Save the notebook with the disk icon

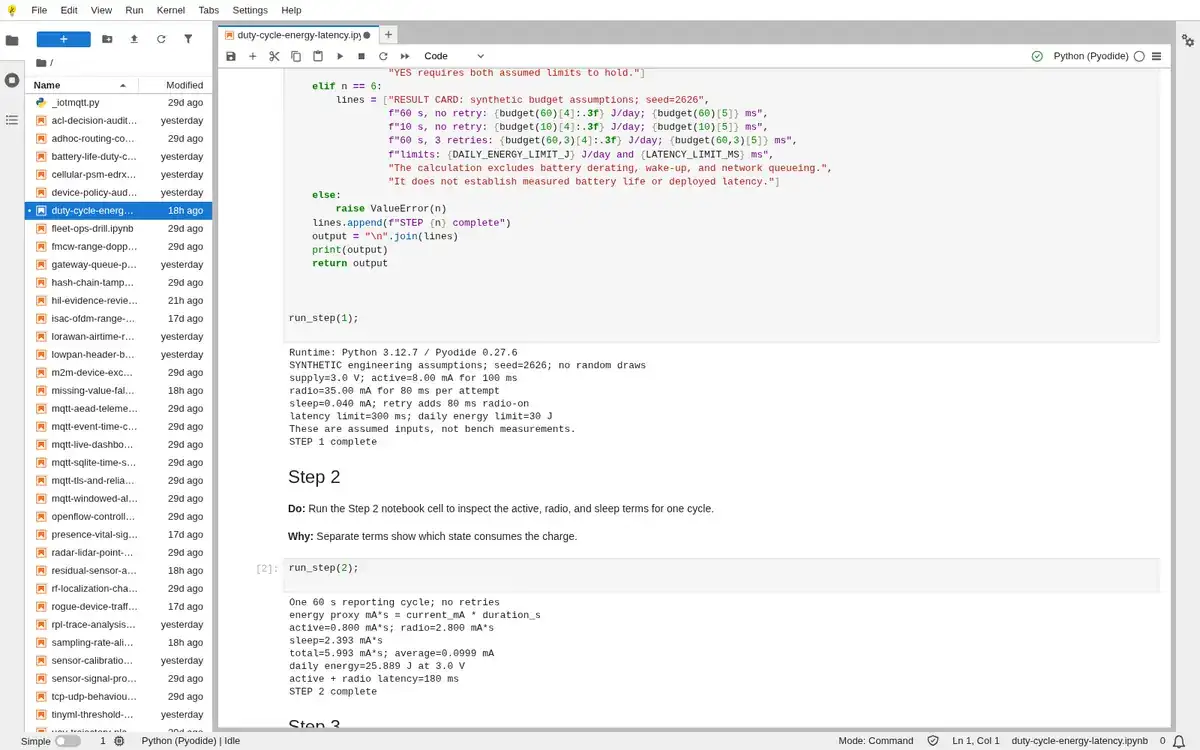point(231,56)
